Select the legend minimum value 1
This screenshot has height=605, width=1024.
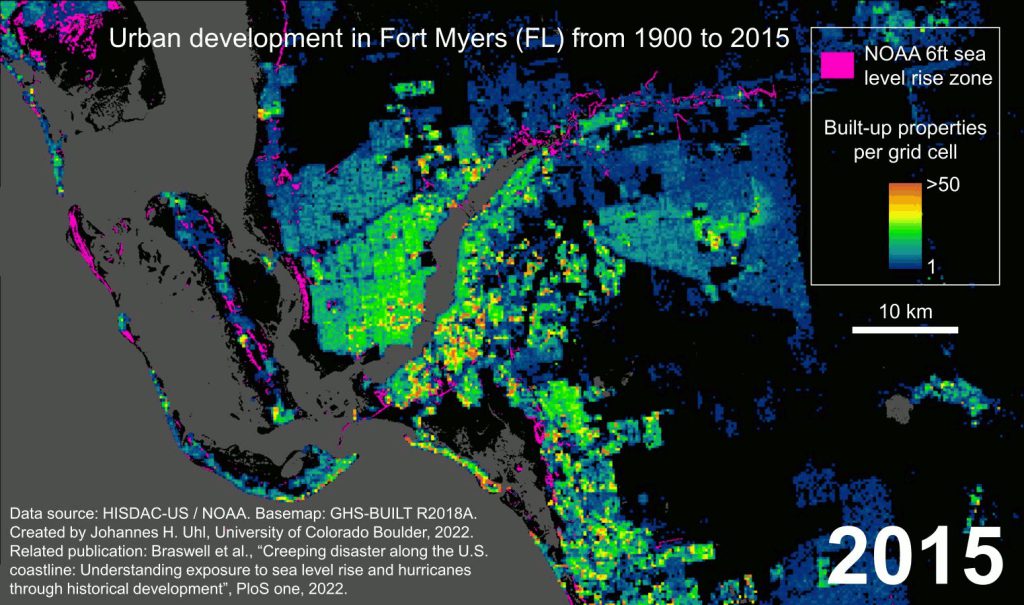click(930, 267)
